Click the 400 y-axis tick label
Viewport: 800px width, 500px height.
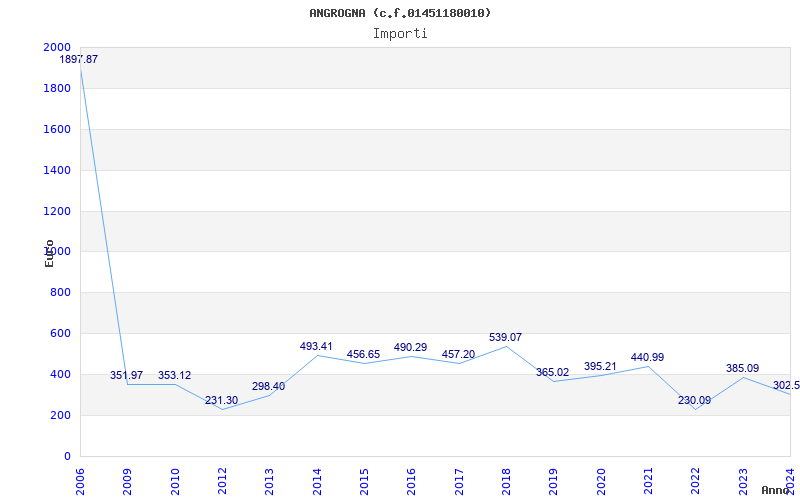61,374
